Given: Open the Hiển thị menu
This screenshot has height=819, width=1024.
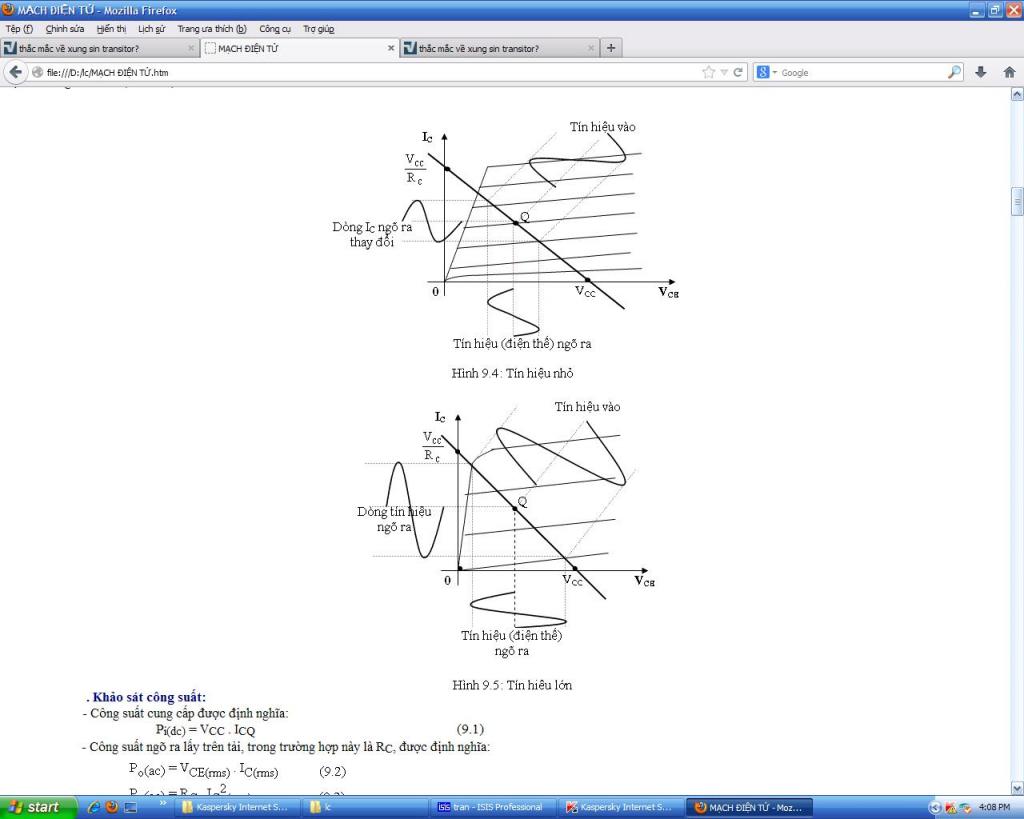Looking at the screenshot, I should [111, 29].
